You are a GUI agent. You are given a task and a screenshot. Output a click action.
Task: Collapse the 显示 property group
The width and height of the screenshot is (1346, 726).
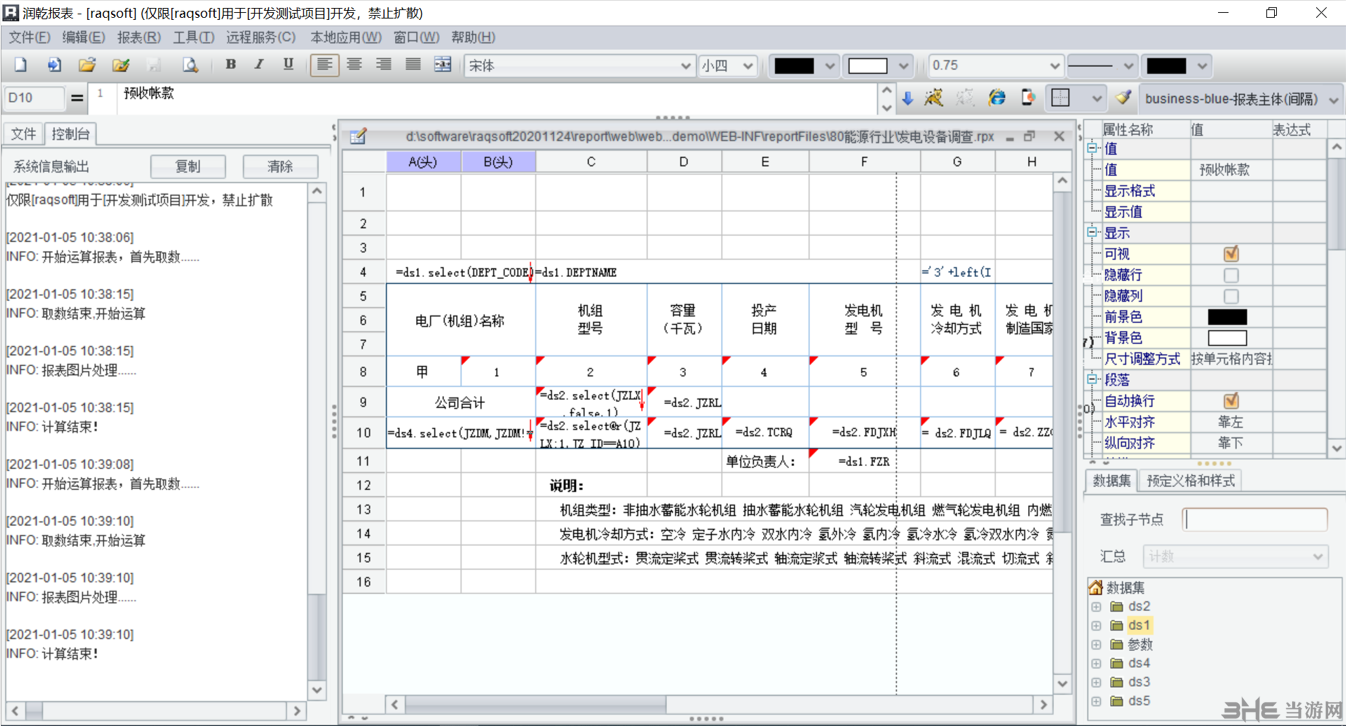(1093, 232)
